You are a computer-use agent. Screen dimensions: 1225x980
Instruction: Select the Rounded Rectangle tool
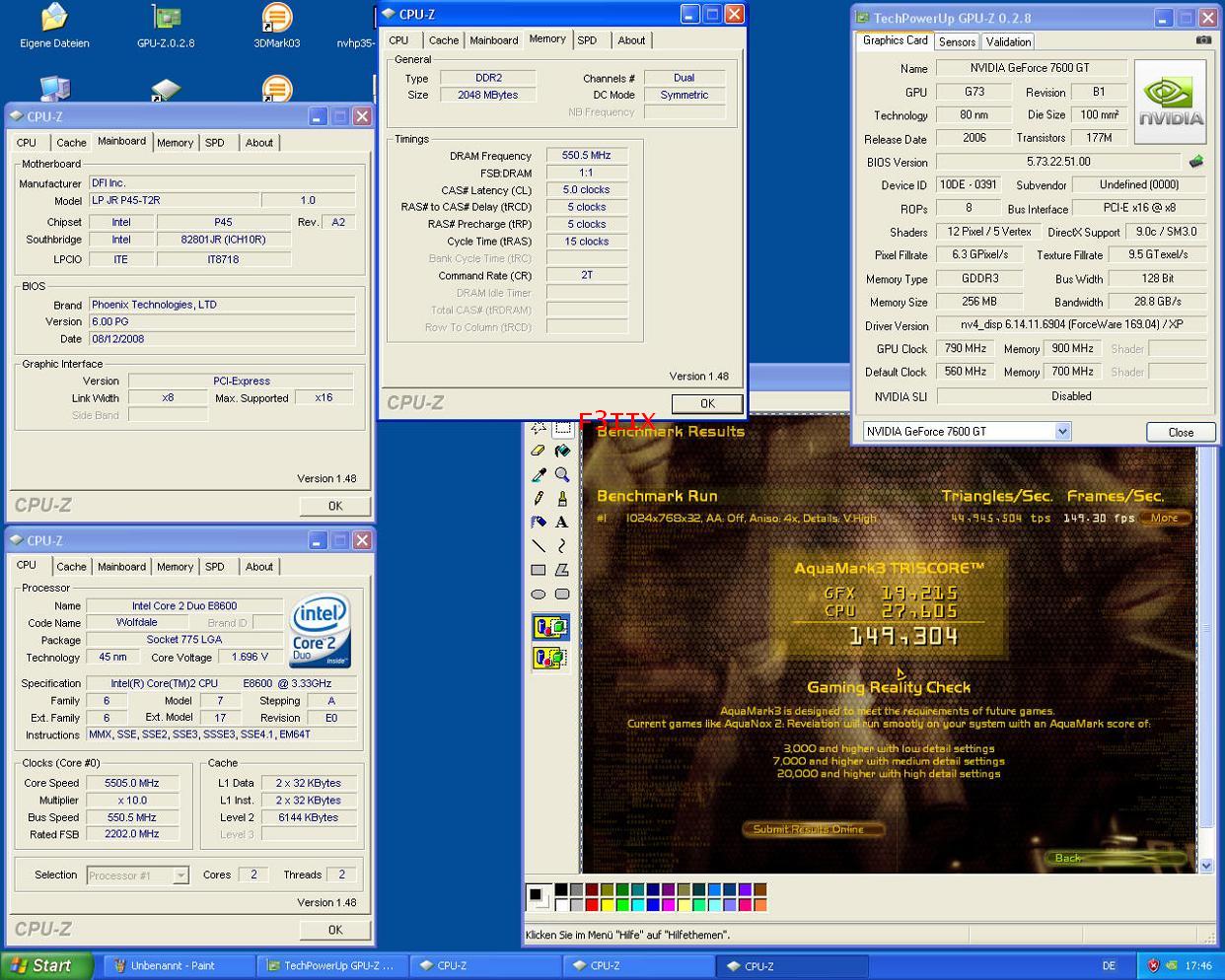click(562, 594)
